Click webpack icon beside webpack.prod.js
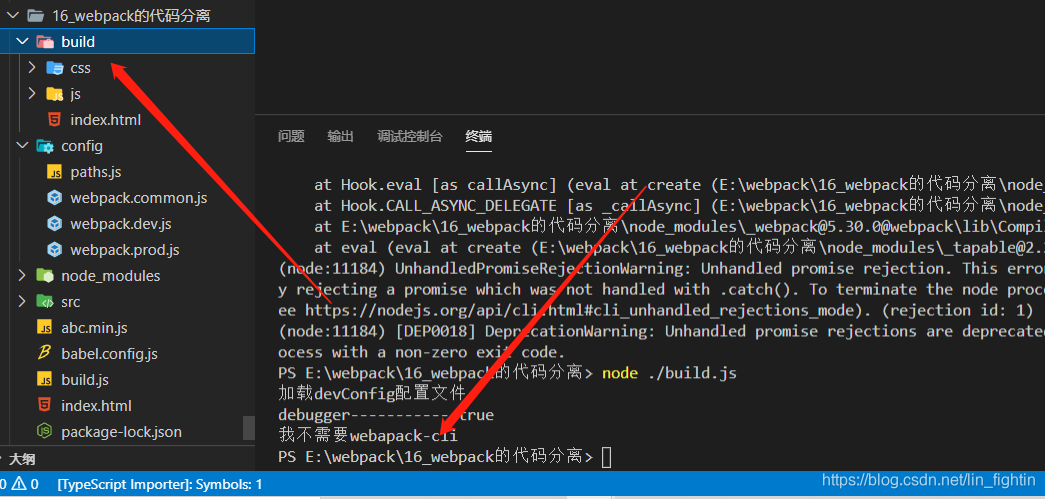The height and width of the screenshot is (499, 1045). (55, 250)
